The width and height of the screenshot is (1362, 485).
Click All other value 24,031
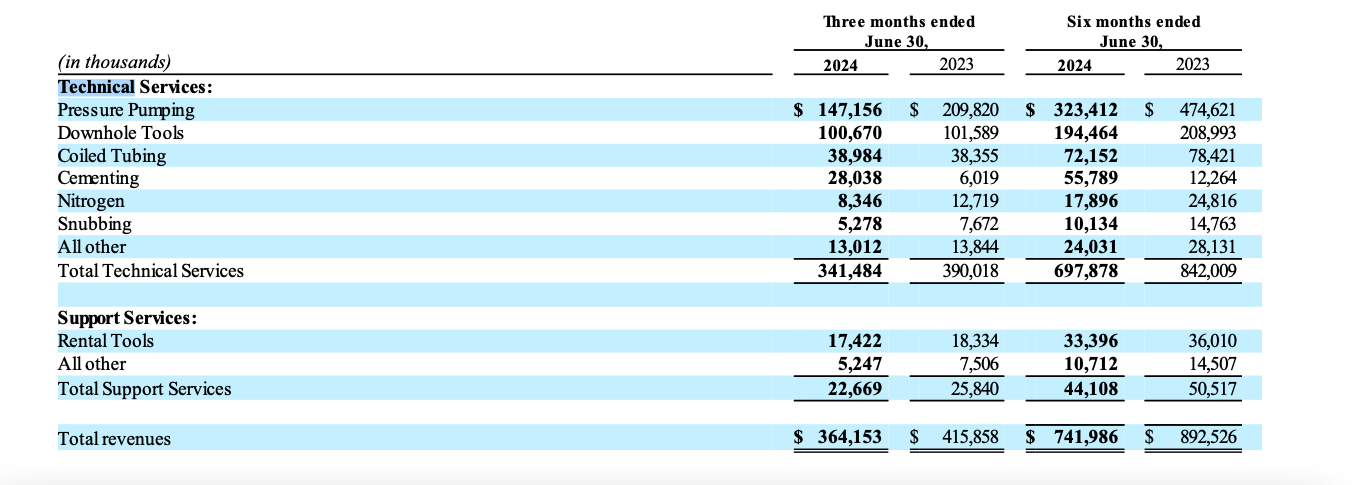[1090, 247]
